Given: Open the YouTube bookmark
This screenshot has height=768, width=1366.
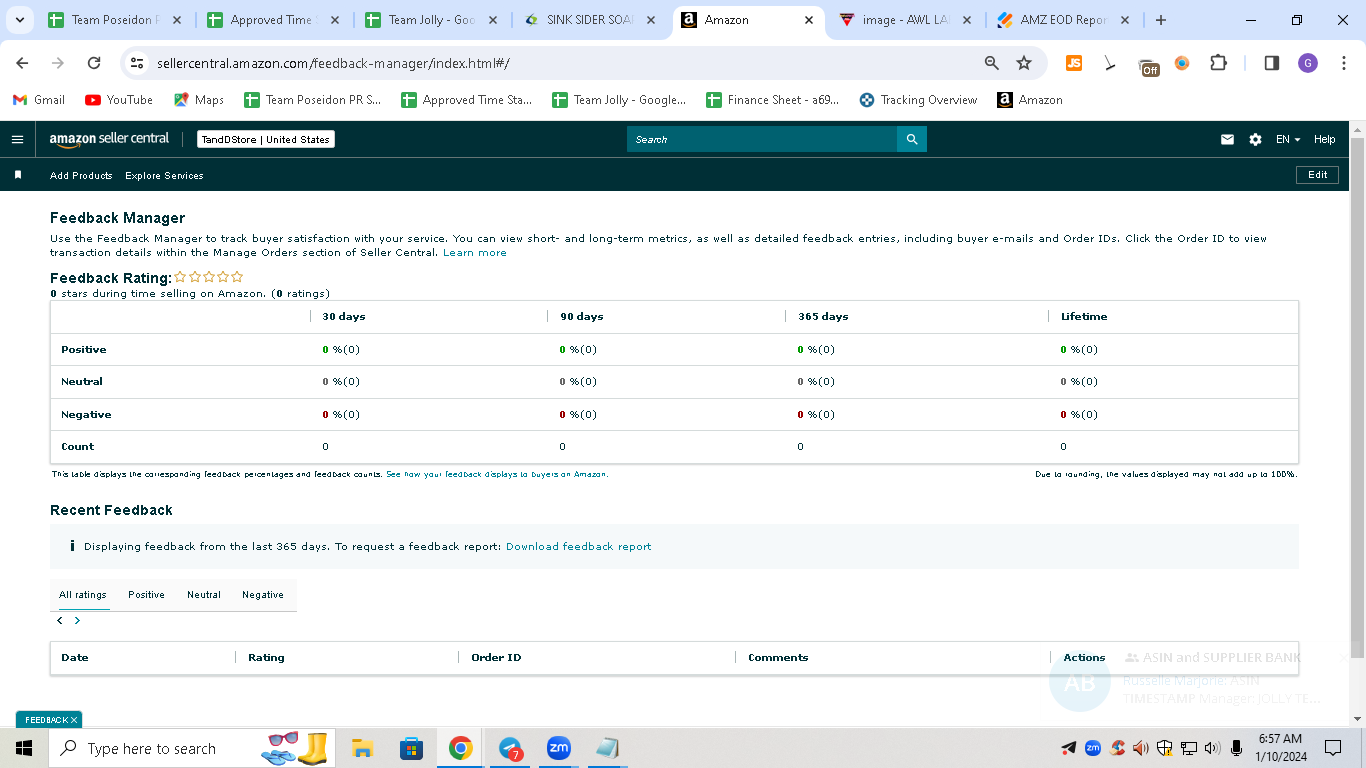Looking at the screenshot, I should pyautogui.click(x=119, y=100).
